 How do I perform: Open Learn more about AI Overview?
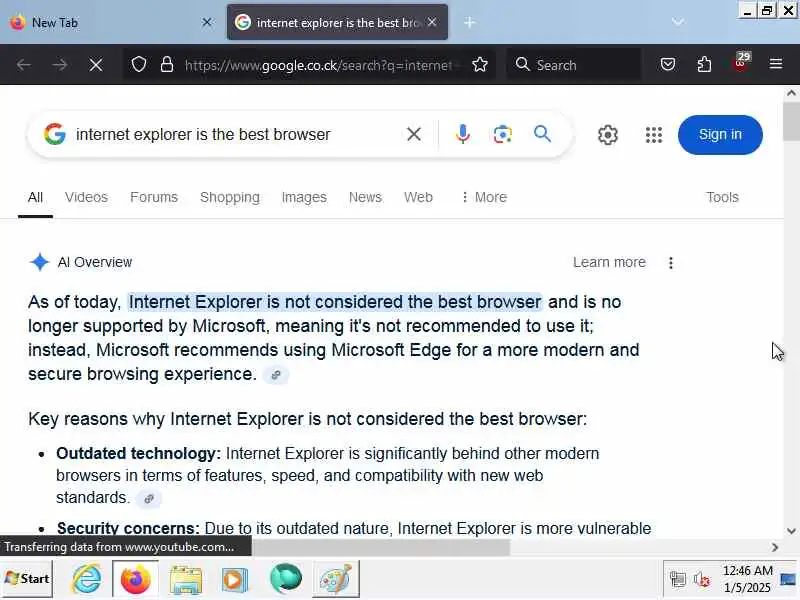tap(609, 262)
